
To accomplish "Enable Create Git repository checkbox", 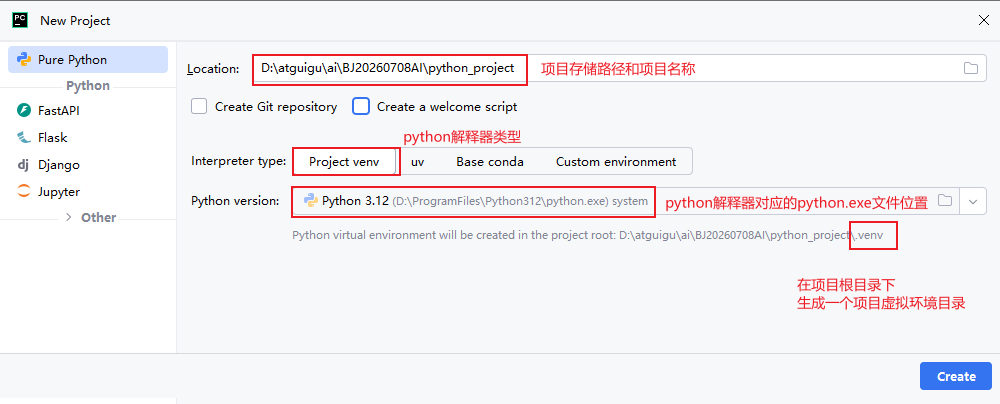I will point(200,107).
